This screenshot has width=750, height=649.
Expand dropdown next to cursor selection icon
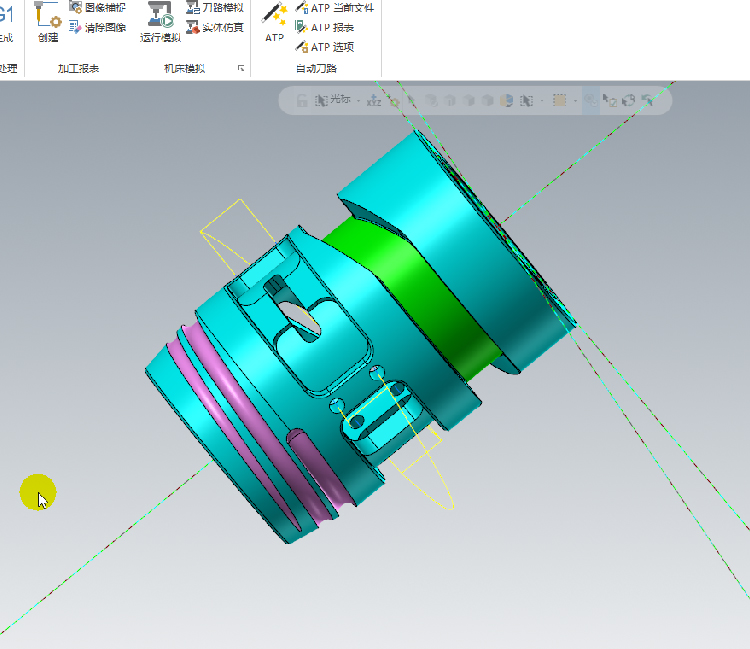tap(542, 101)
